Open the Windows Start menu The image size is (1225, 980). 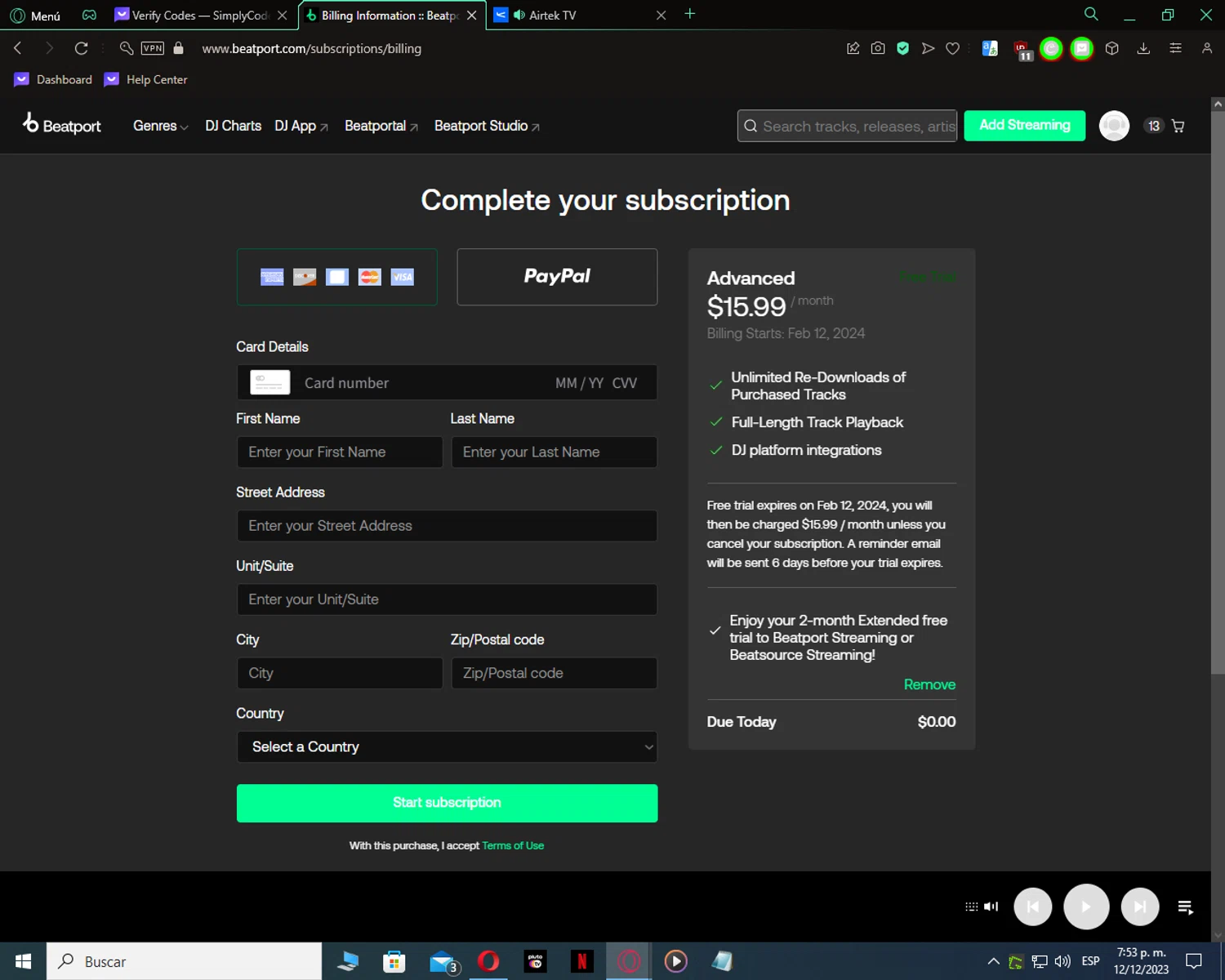(x=23, y=961)
